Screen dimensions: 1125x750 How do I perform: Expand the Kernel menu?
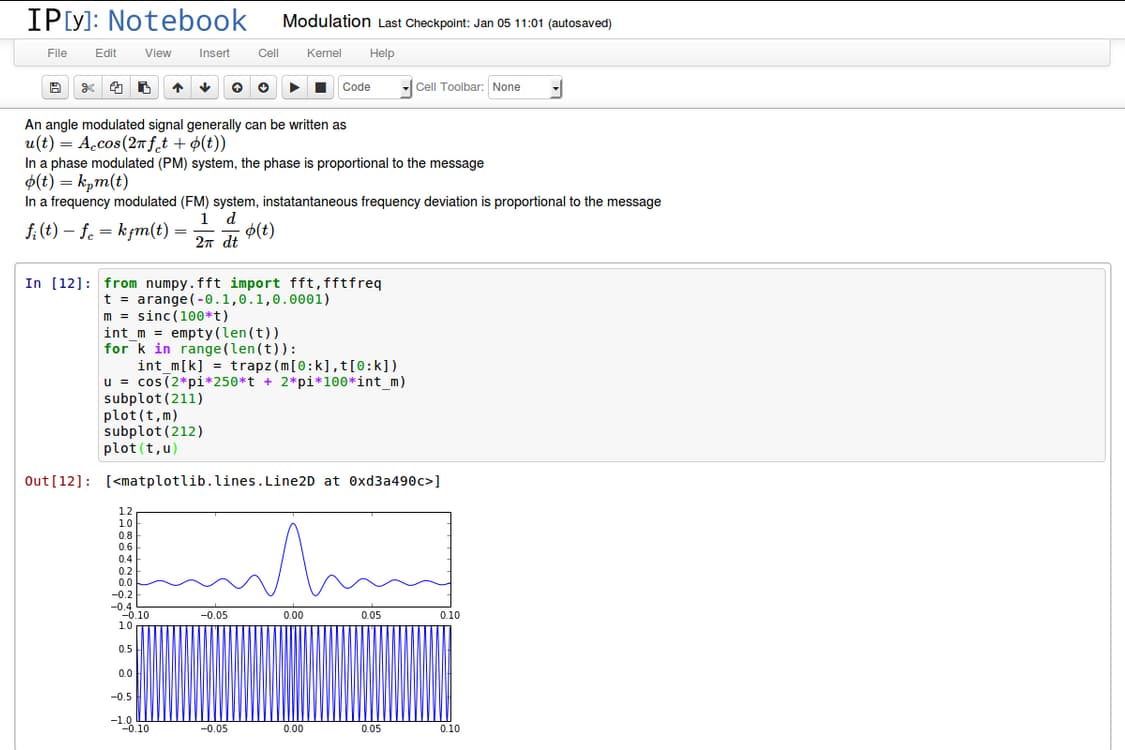(x=324, y=53)
